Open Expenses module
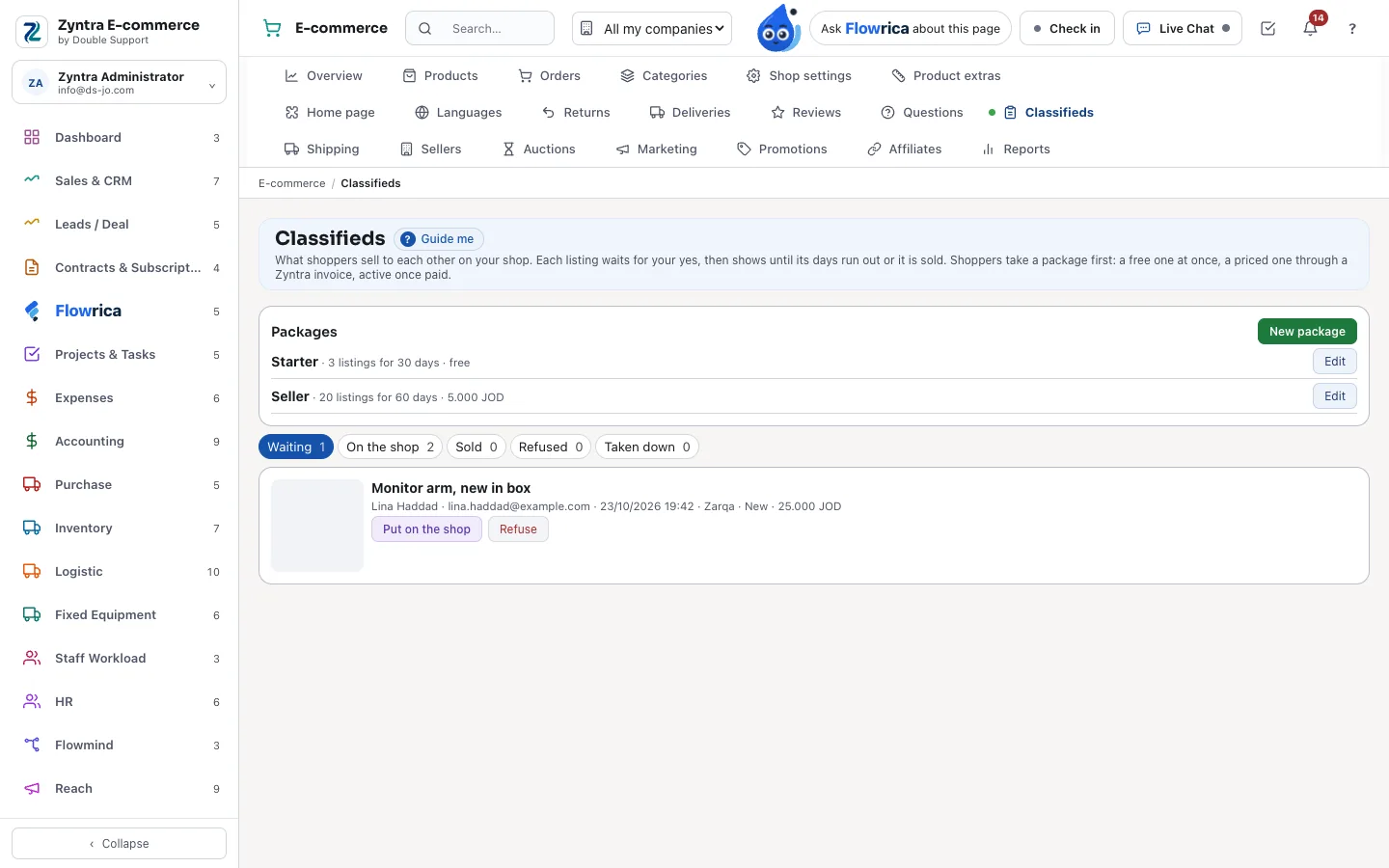The image size is (1389, 868). click(120, 398)
